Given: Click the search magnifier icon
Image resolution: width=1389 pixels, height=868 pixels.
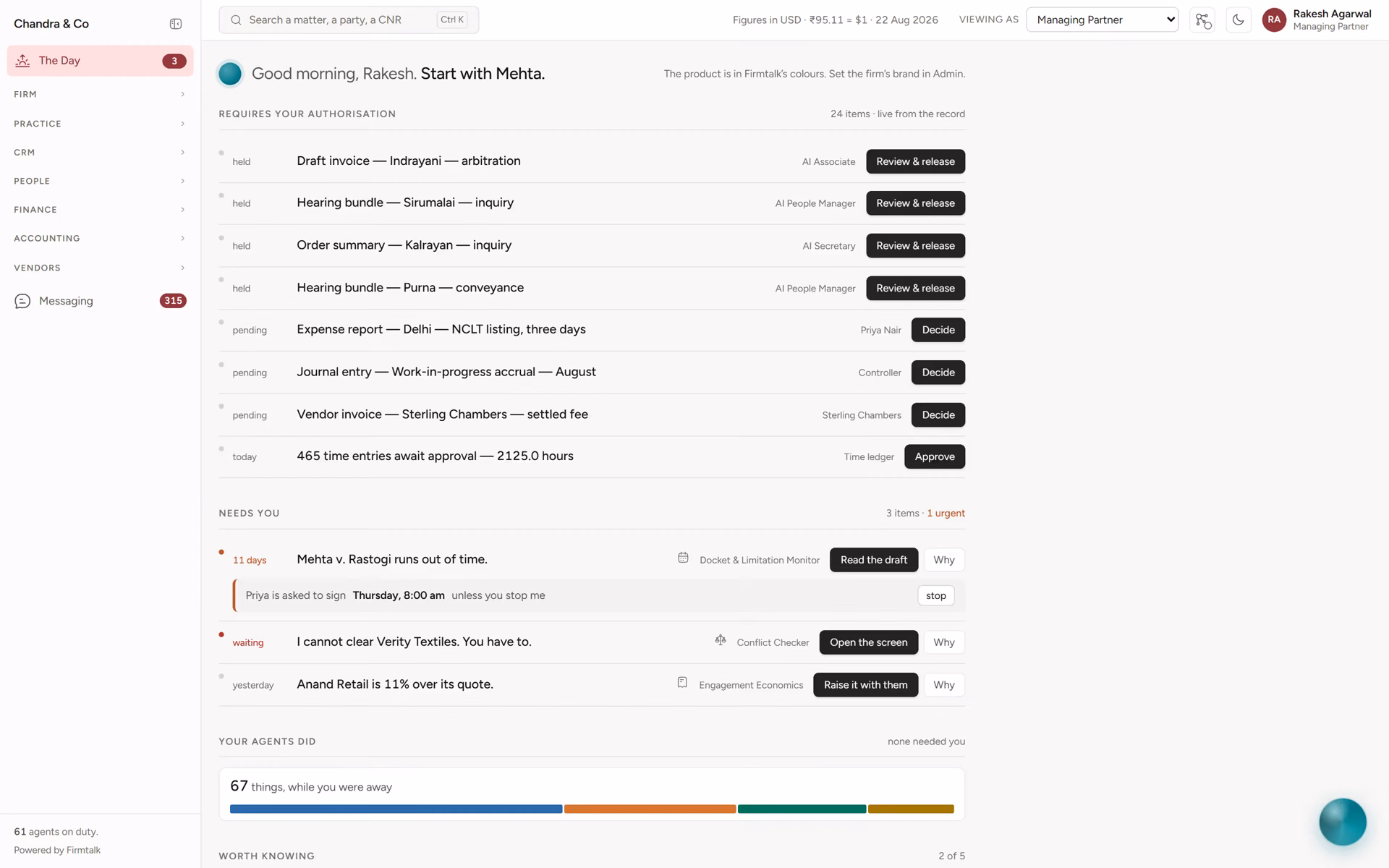Looking at the screenshot, I should (x=236, y=20).
